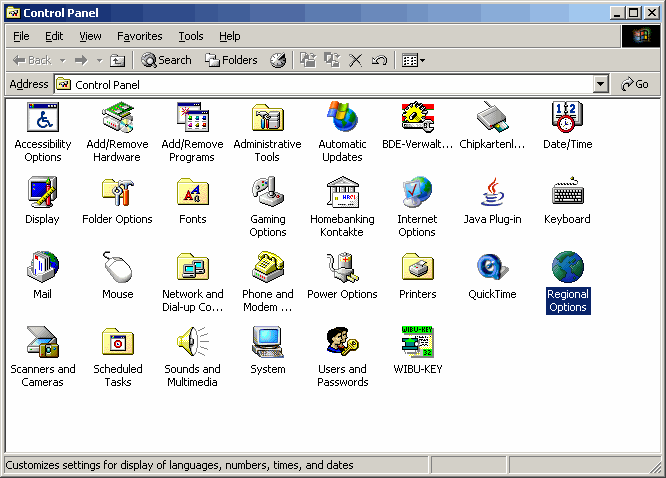
Task: Click the Go button
Action: pos(635,85)
